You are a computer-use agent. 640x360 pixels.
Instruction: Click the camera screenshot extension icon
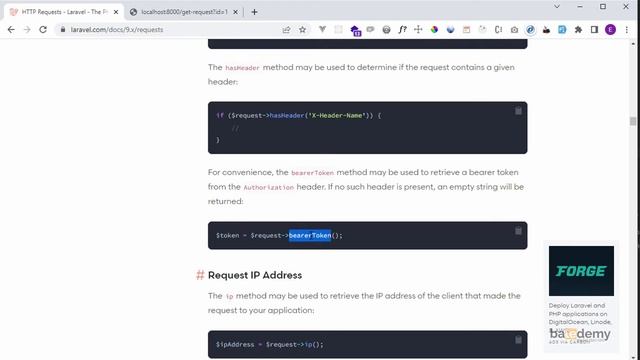(x=514, y=29)
